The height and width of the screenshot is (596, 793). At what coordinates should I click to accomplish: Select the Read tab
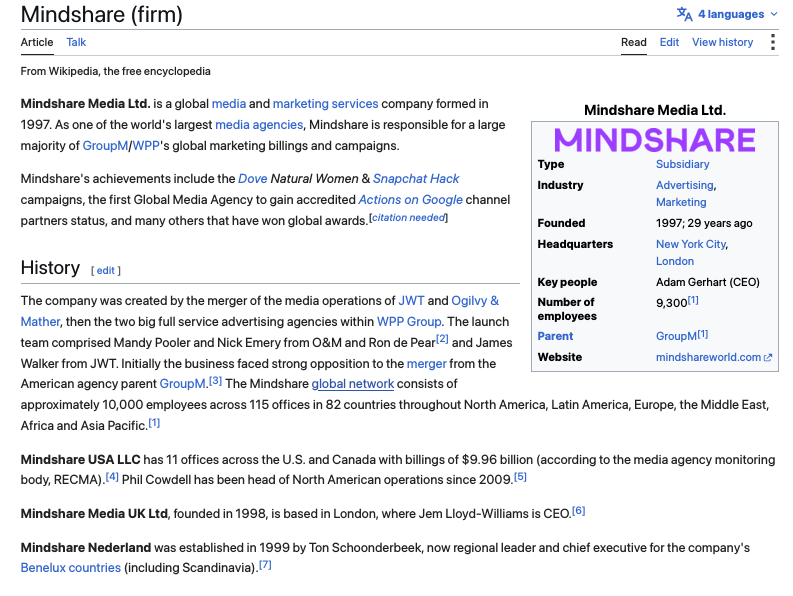coord(634,42)
